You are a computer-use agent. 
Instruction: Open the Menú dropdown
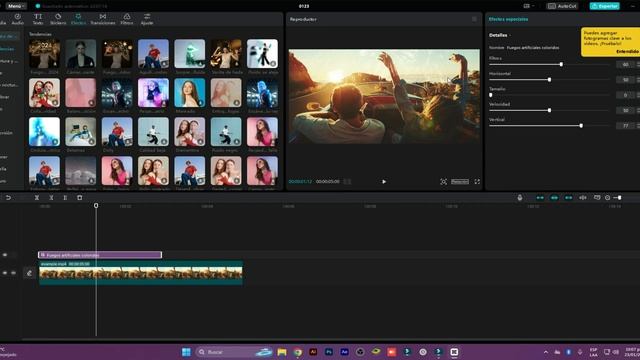(16, 6)
